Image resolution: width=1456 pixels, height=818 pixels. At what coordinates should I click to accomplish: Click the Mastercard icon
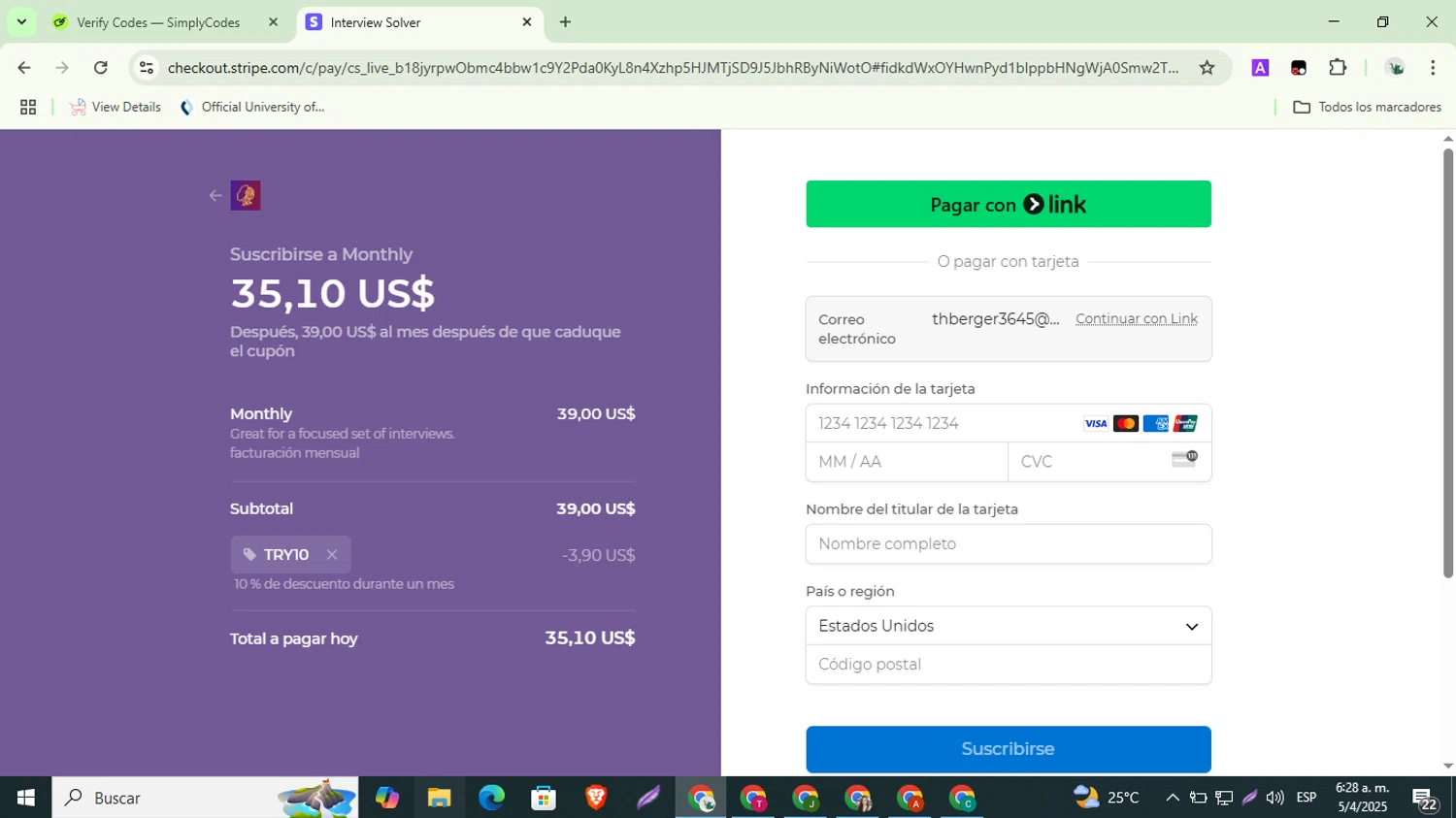(x=1126, y=424)
